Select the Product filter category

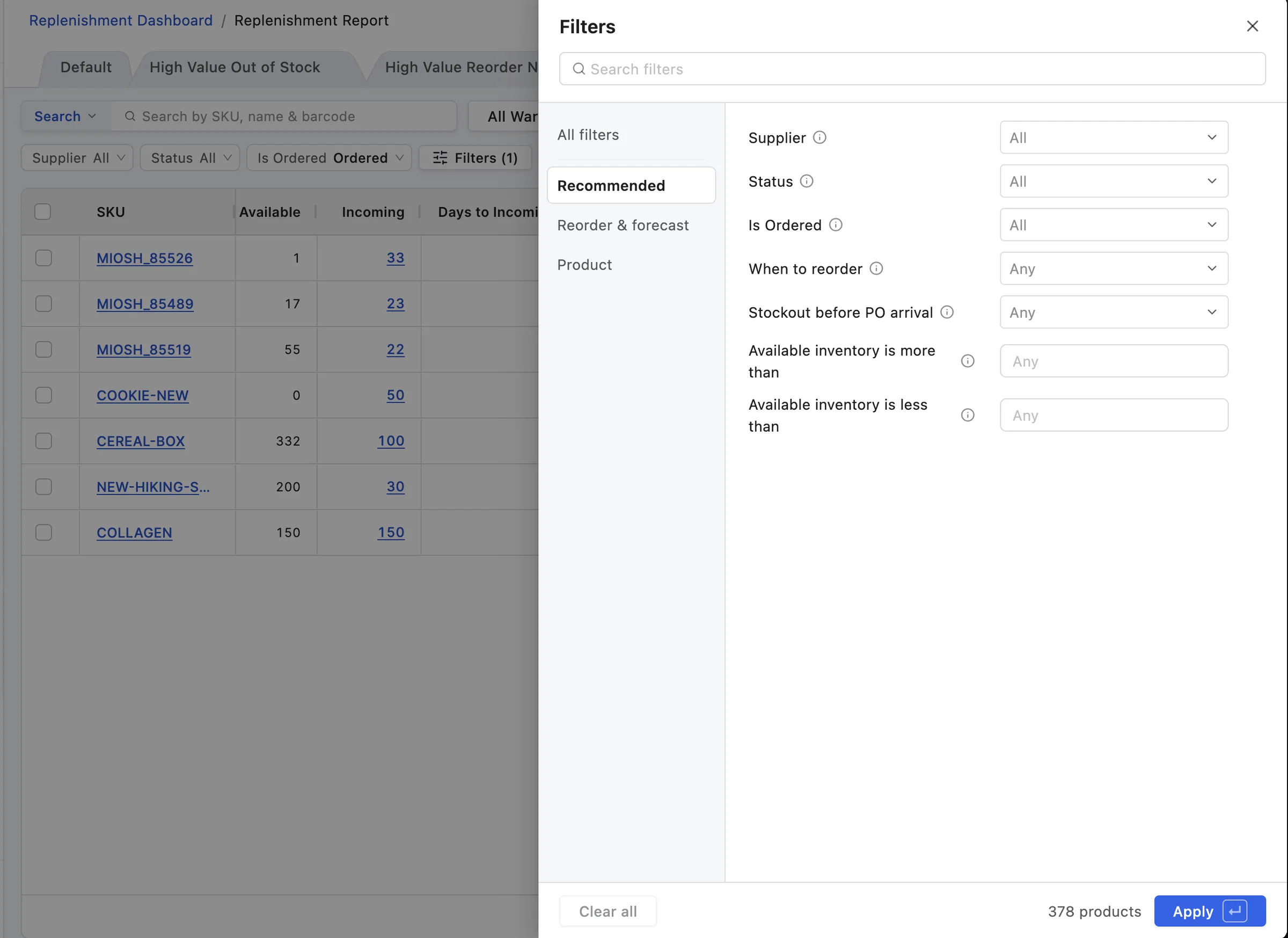point(584,265)
